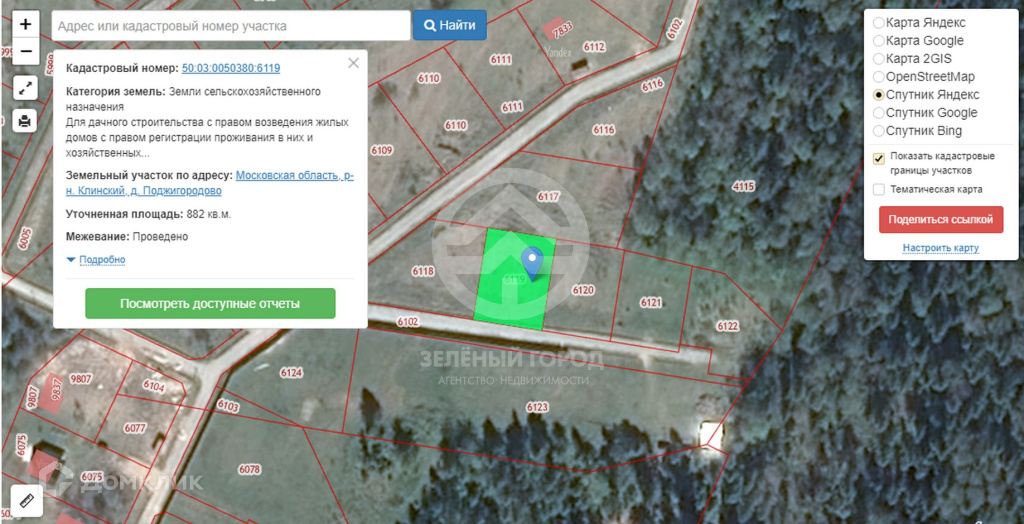Enable Тематическая карта checkbox
Image resolution: width=1024 pixels, height=524 pixels.
879,189
